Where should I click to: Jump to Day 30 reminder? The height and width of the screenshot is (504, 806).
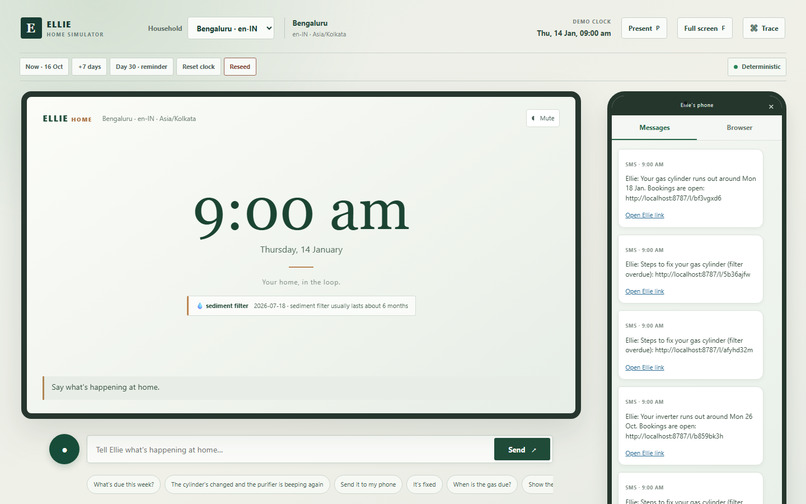[x=141, y=67]
